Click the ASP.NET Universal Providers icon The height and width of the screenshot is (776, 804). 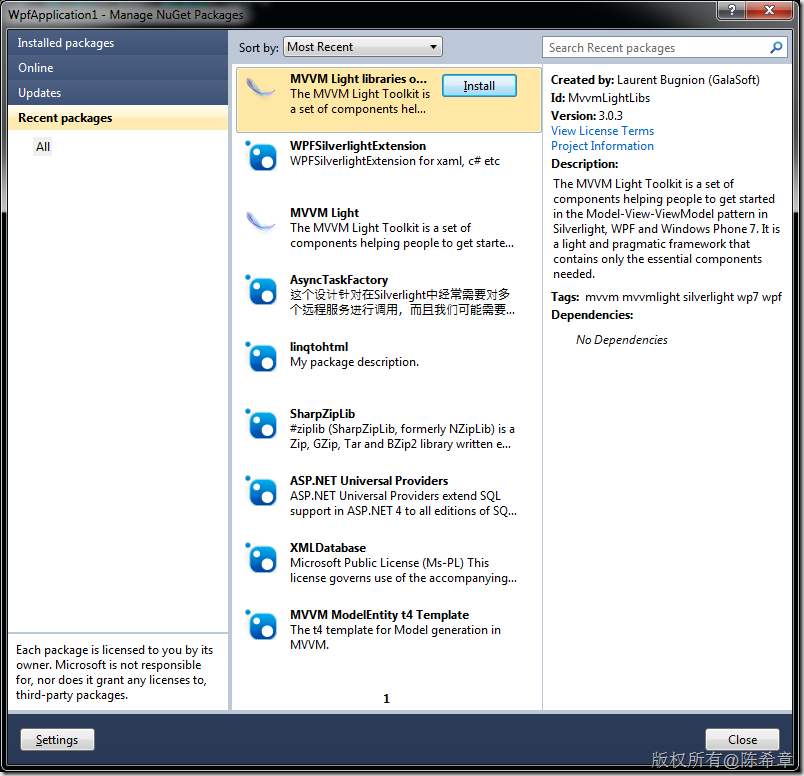pyautogui.click(x=262, y=491)
